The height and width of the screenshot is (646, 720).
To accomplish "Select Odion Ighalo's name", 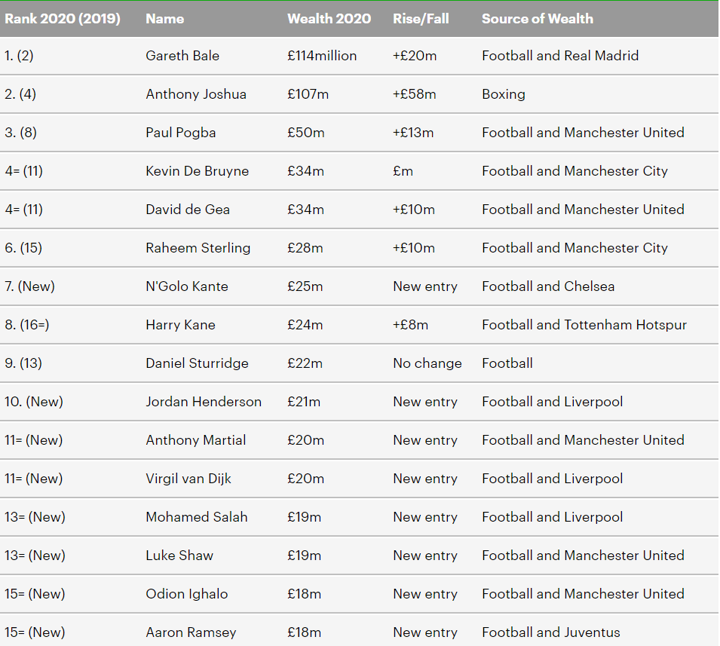I will coord(186,594).
